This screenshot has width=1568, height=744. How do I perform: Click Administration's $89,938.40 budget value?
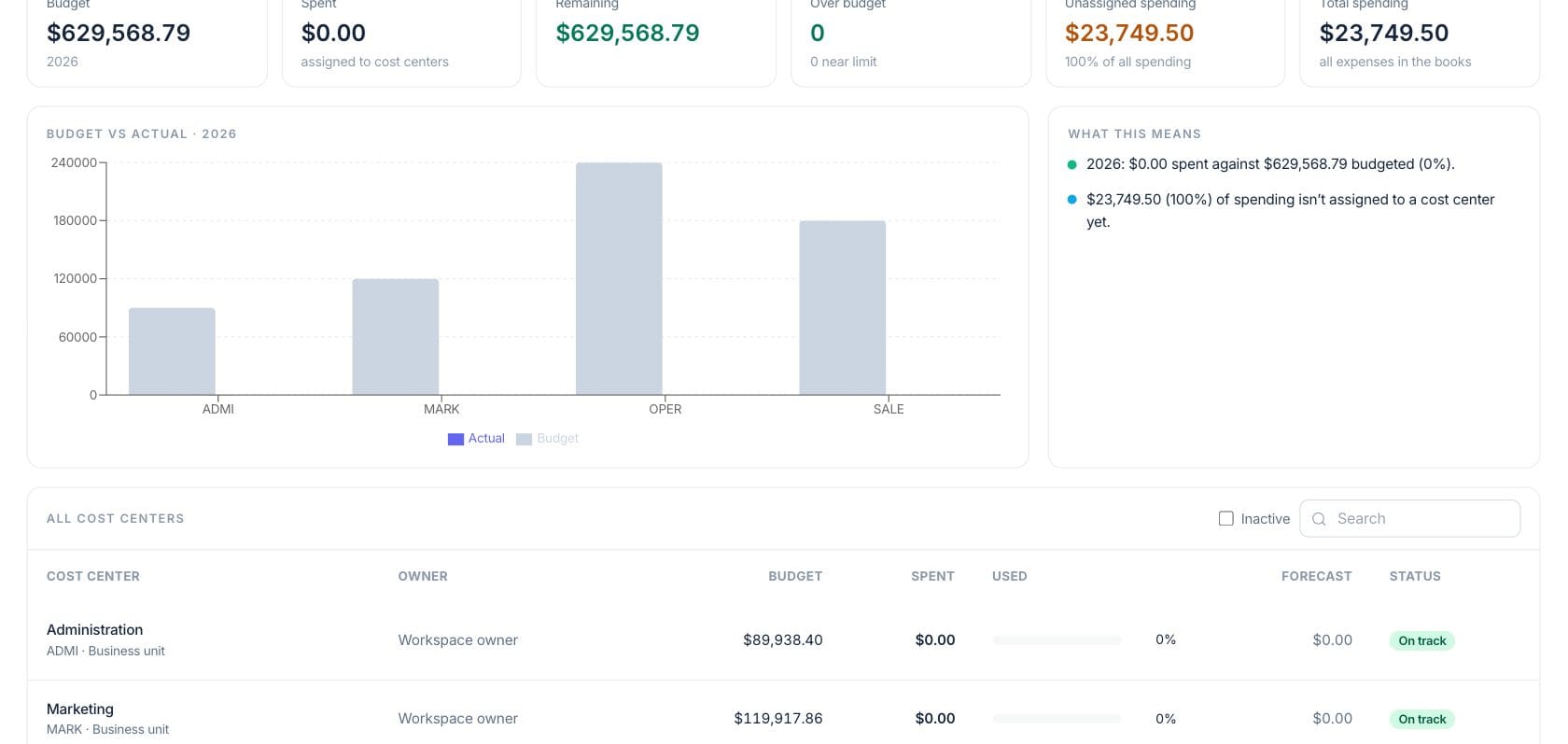[783, 639]
